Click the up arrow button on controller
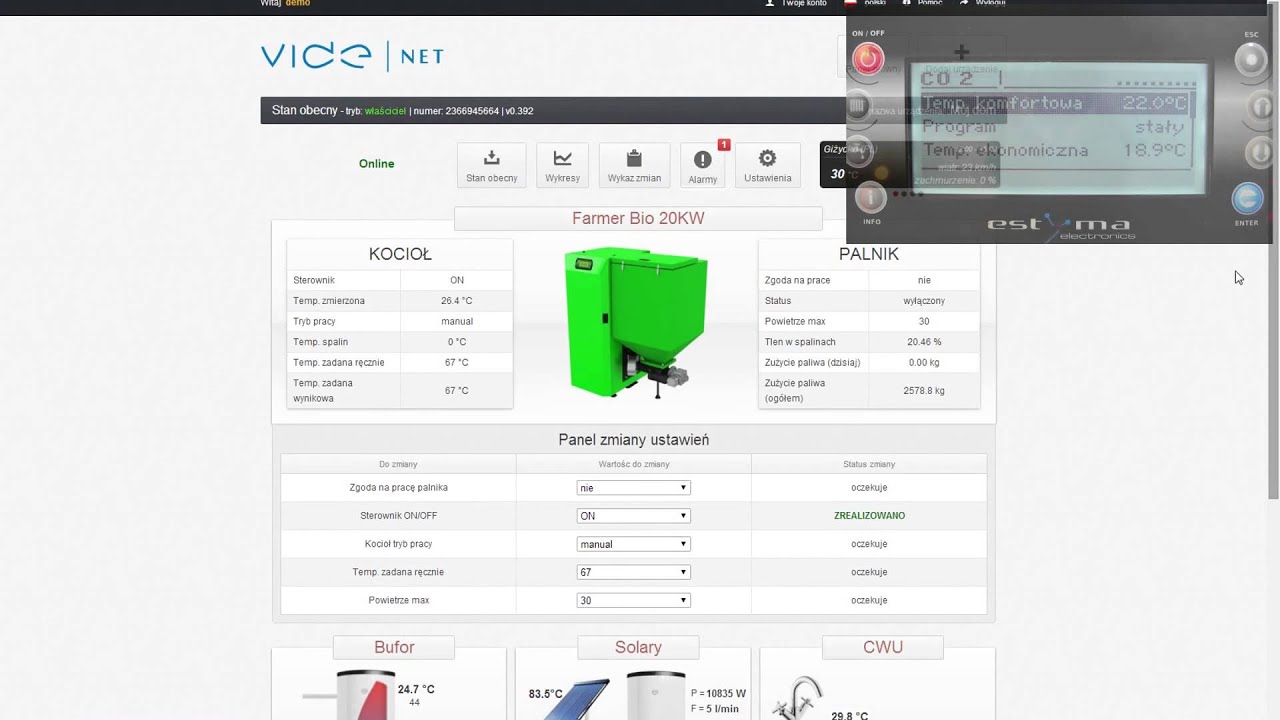Image resolution: width=1280 pixels, height=720 pixels. (1259, 106)
